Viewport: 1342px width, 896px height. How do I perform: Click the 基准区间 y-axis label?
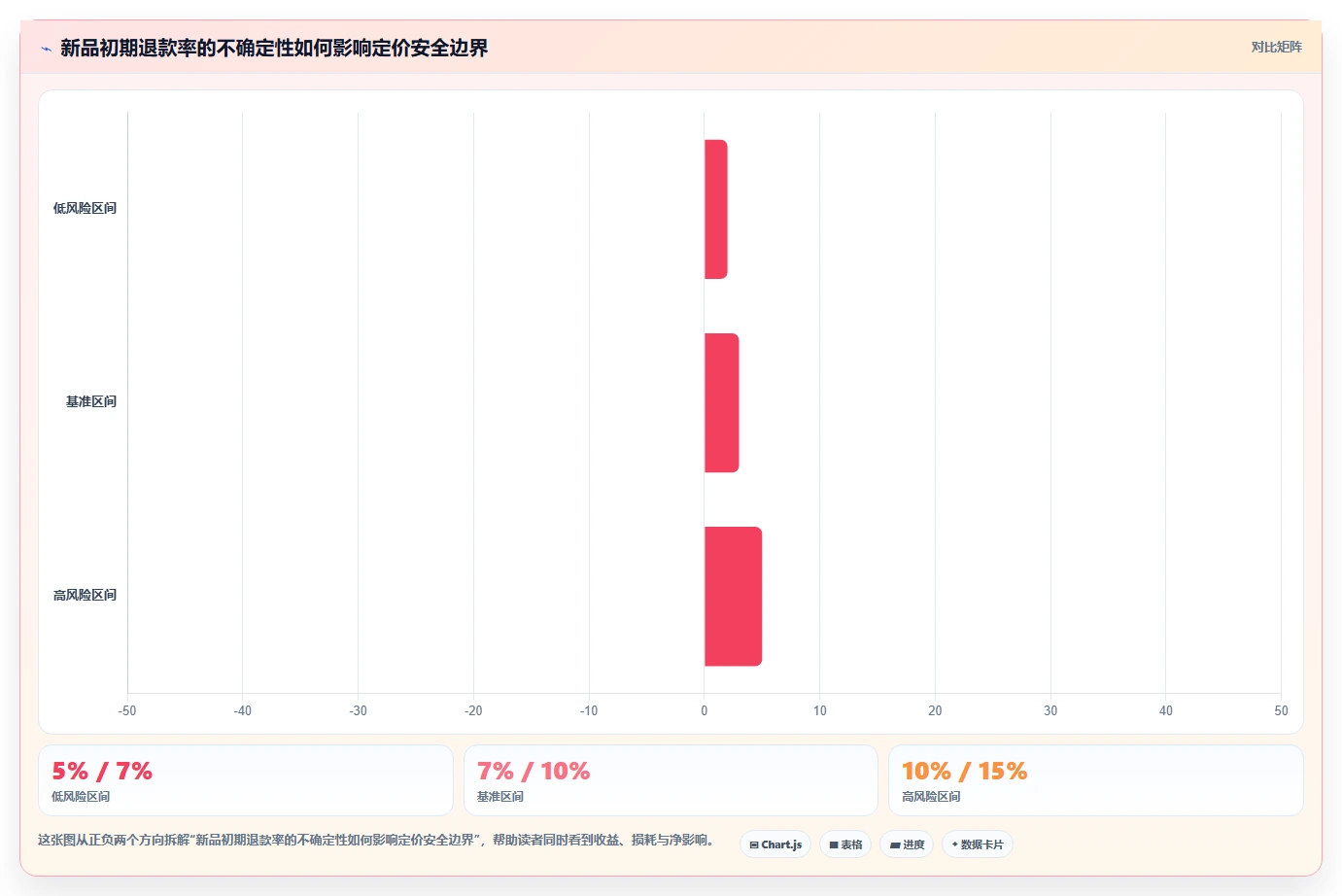click(91, 401)
